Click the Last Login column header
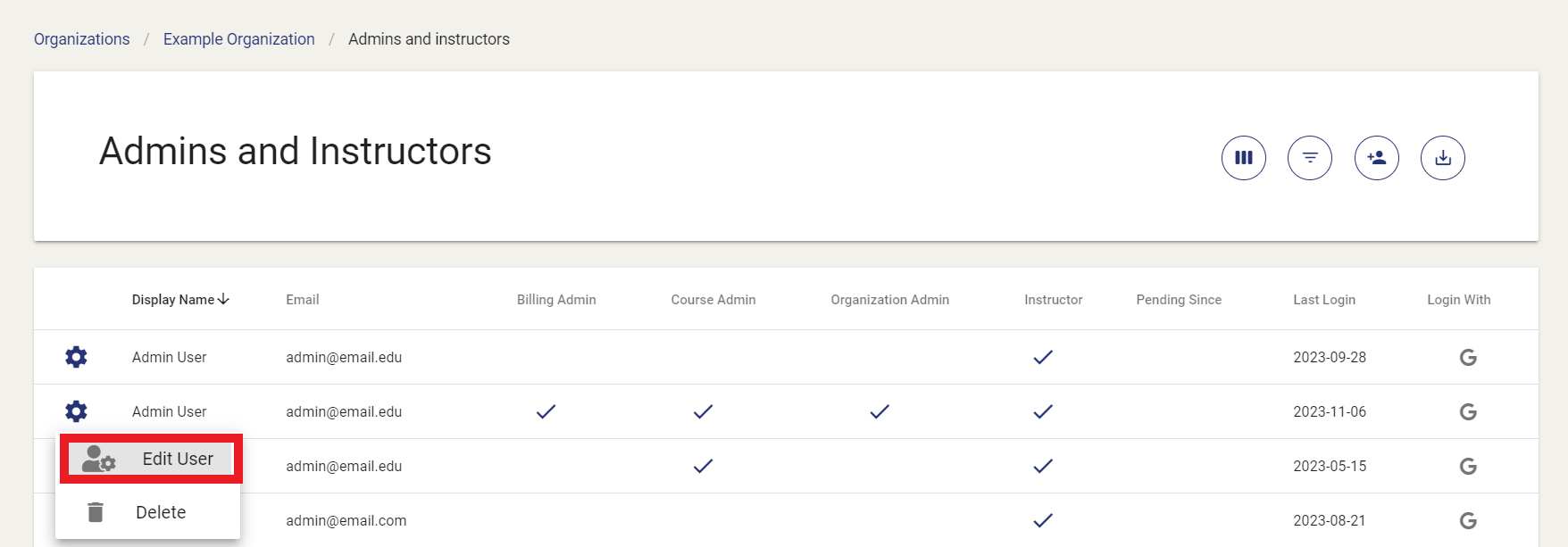 coord(1324,300)
